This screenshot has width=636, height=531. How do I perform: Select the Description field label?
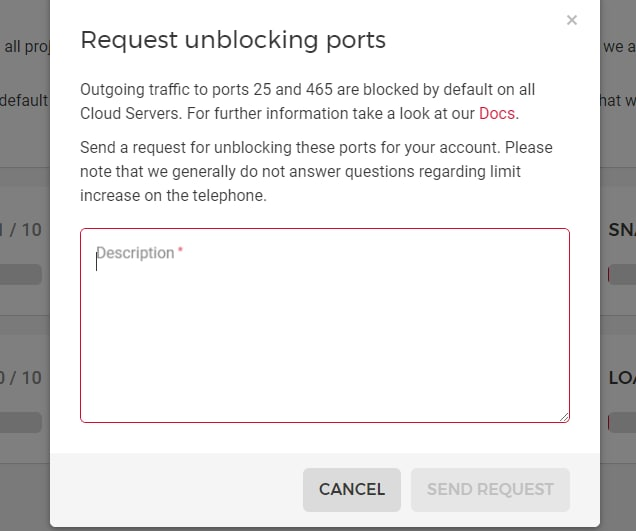click(x=135, y=253)
